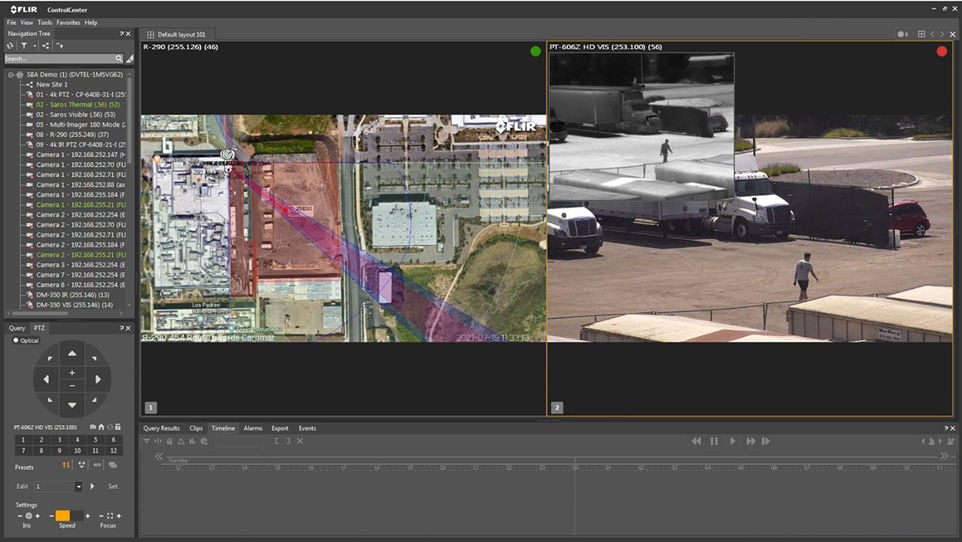Image resolution: width=962 pixels, height=542 pixels.
Task: Pan camera left with PTZ arrow
Action: coord(46,380)
